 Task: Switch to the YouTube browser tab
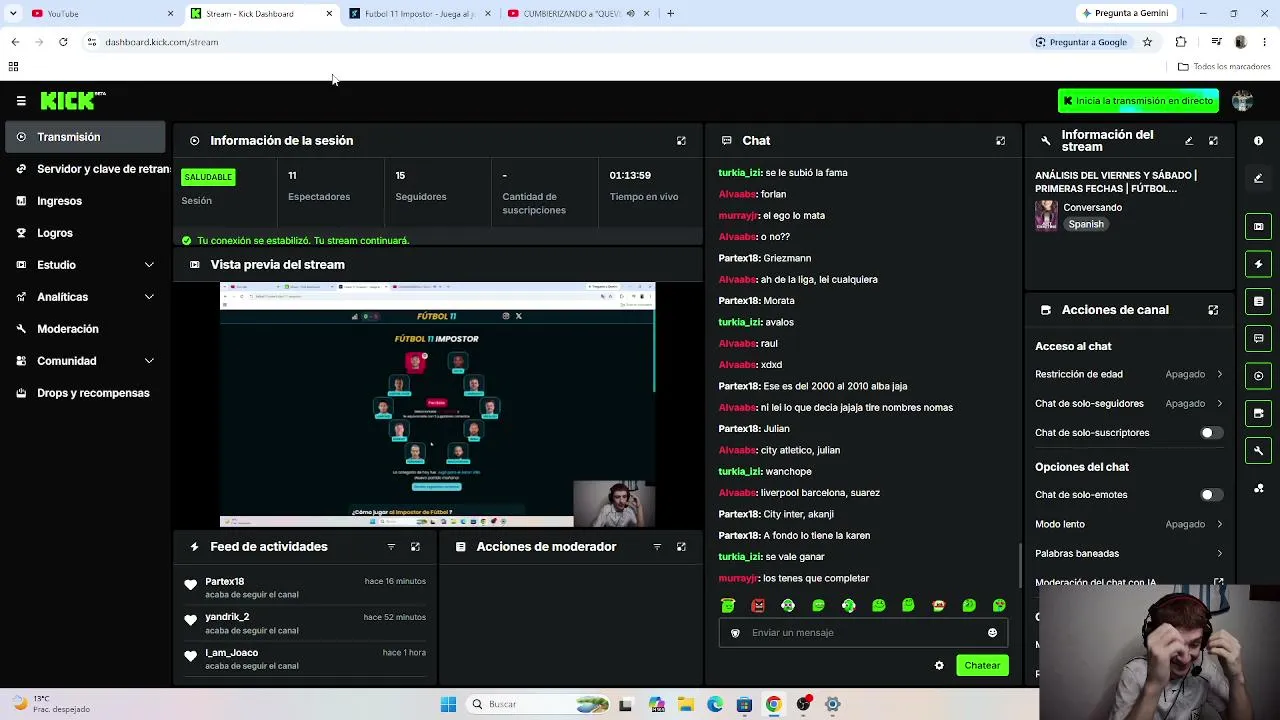pos(102,14)
